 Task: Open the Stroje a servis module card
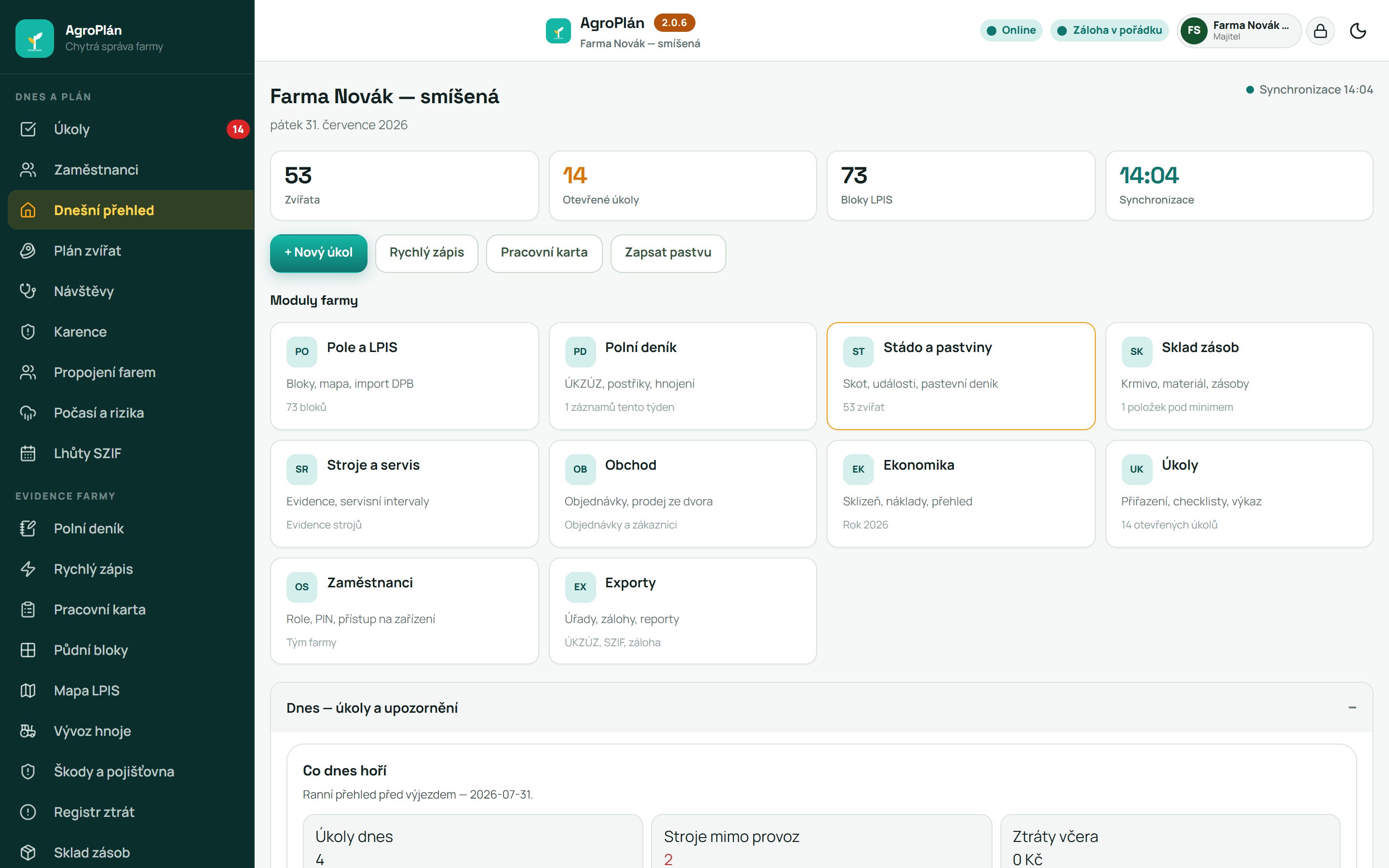[x=404, y=494]
